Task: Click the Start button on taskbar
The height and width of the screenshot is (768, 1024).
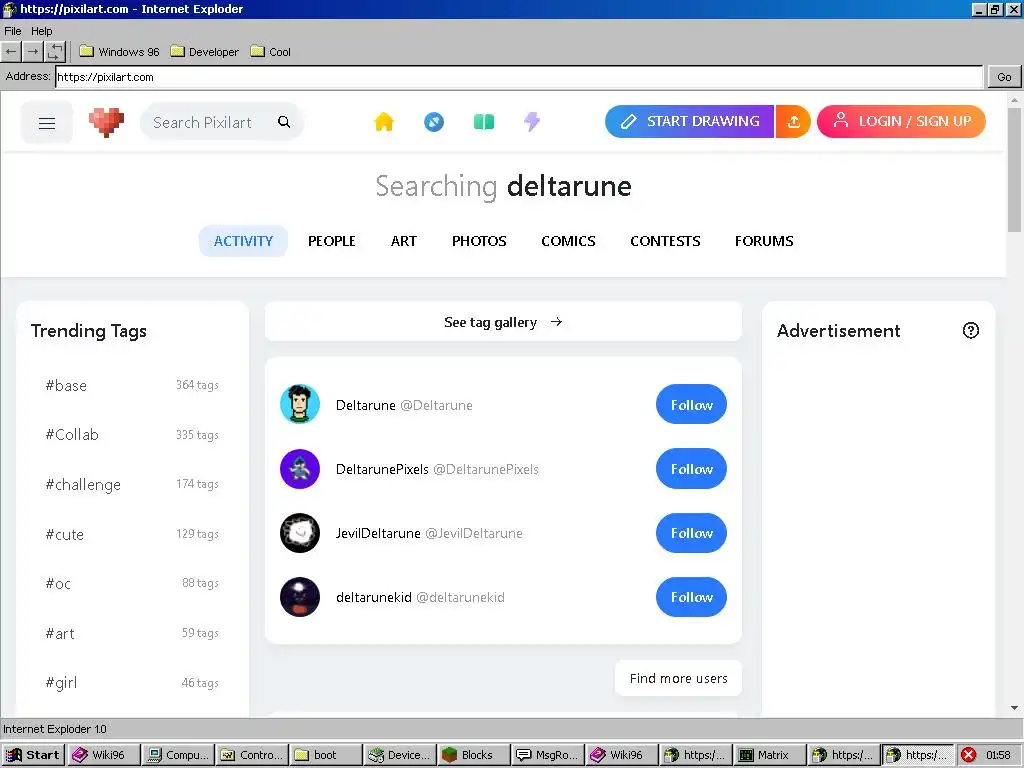Action: click(x=33, y=755)
